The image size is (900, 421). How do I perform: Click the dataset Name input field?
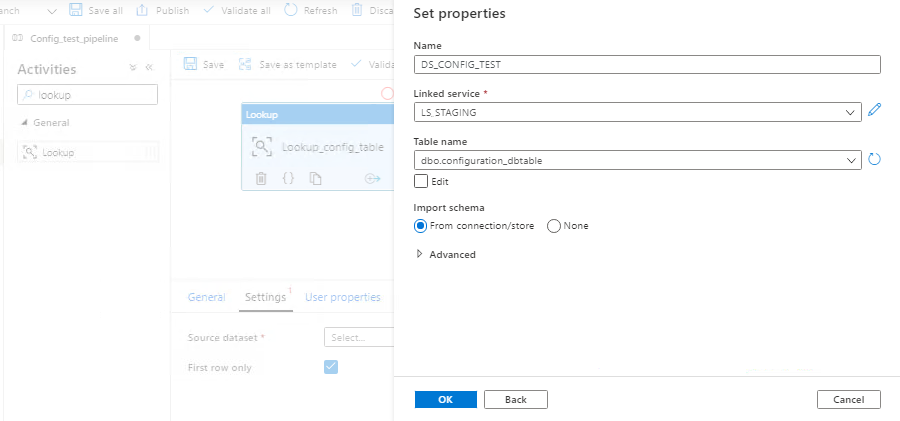tap(647, 64)
